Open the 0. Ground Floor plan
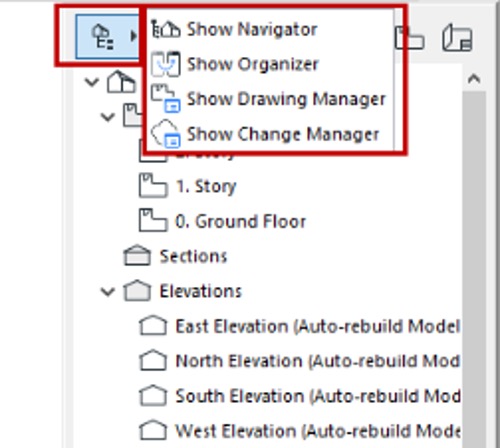 point(241,221)
